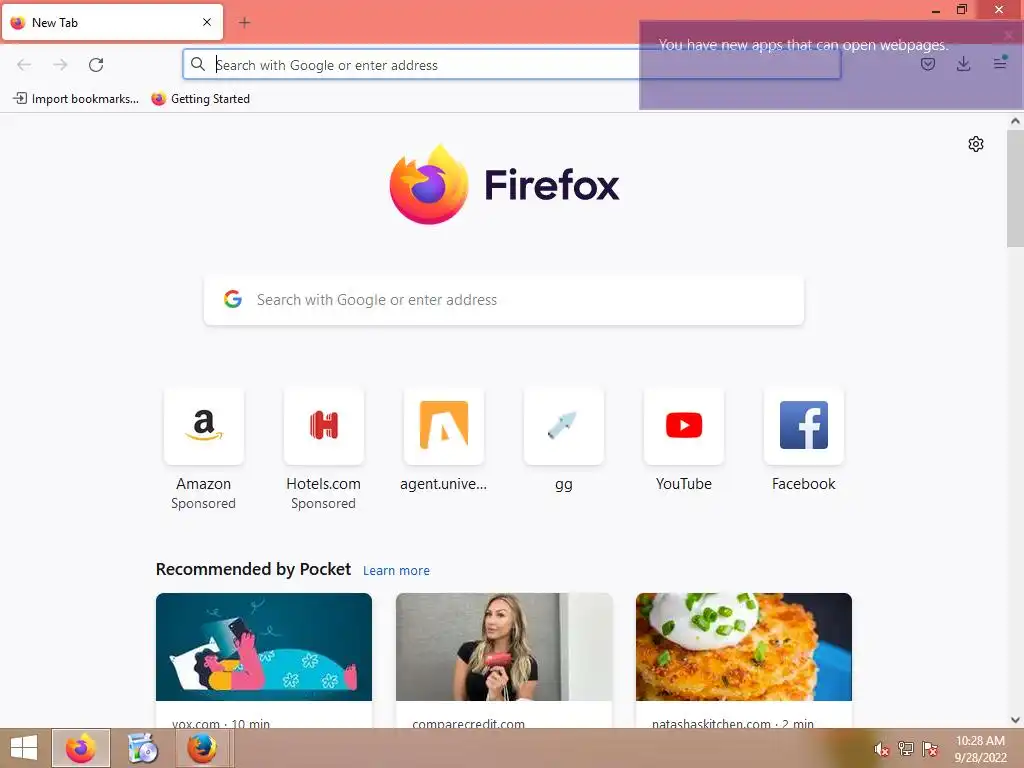The image size is (1024, 768).
Task: Click the Google G logo in search box
Action: pyautogui.click(x=232, y=299)
